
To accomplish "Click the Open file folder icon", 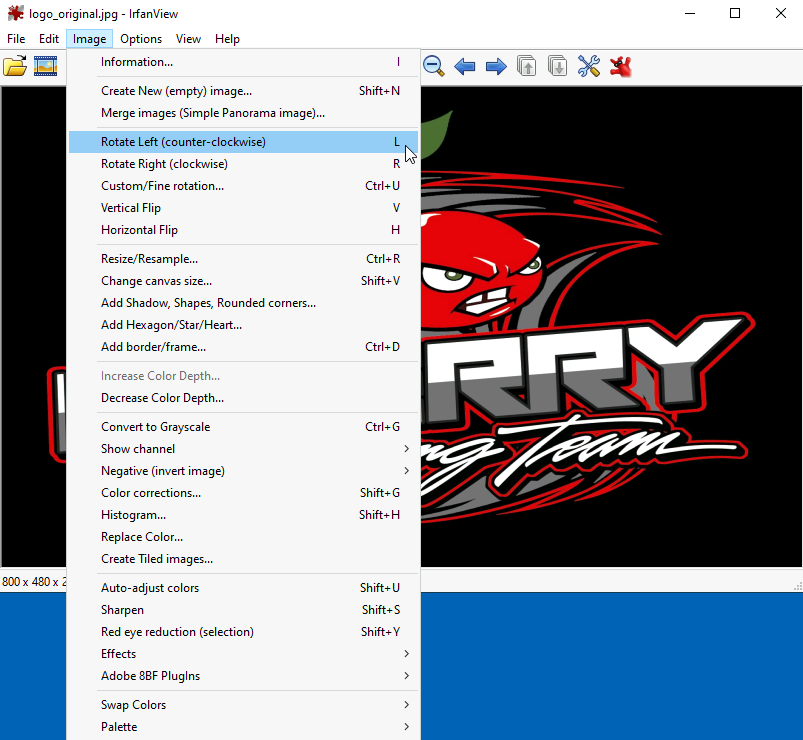I will [15, 66].
